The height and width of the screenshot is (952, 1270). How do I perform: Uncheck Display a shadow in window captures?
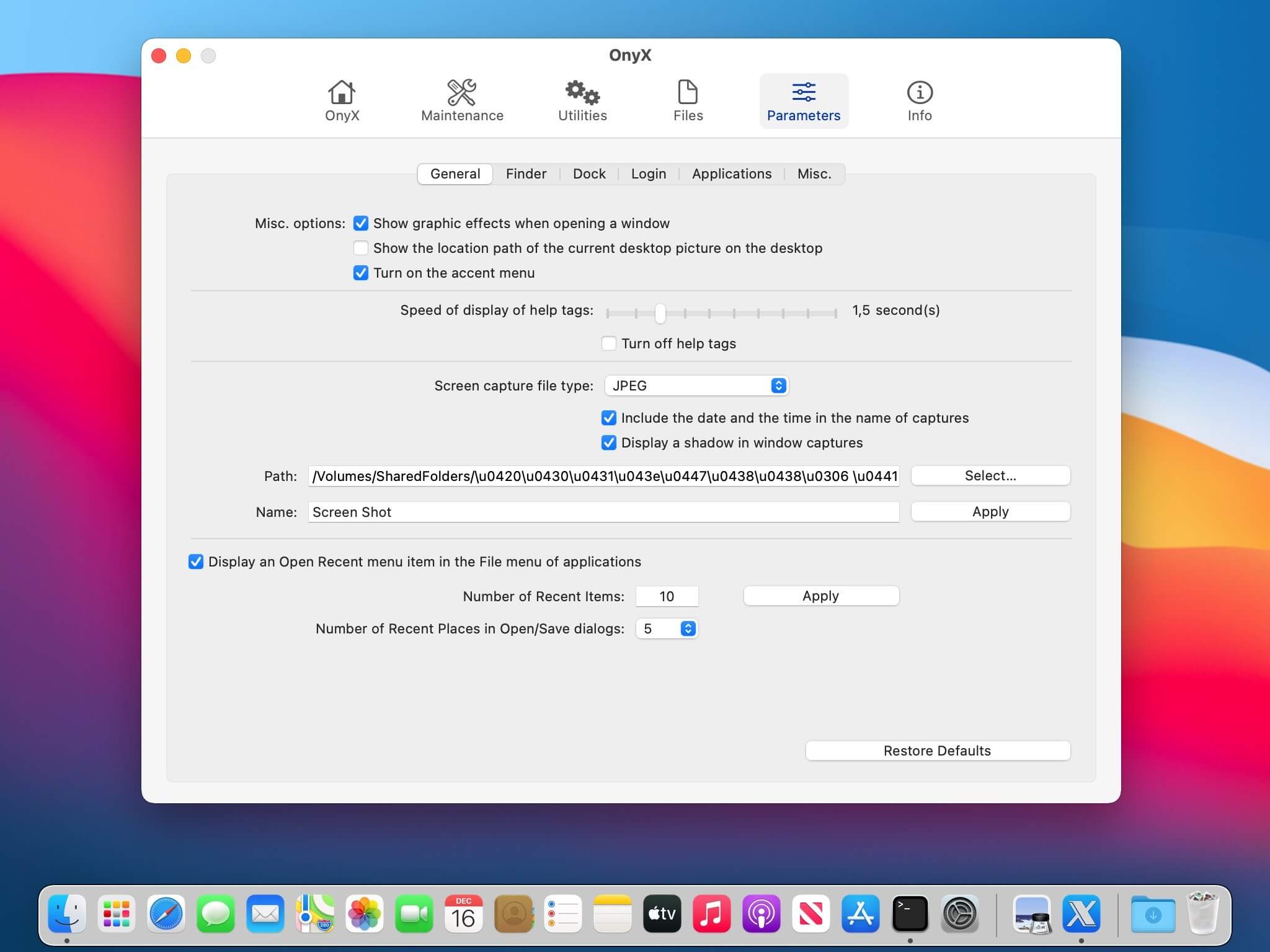click(x=609, y=443)
